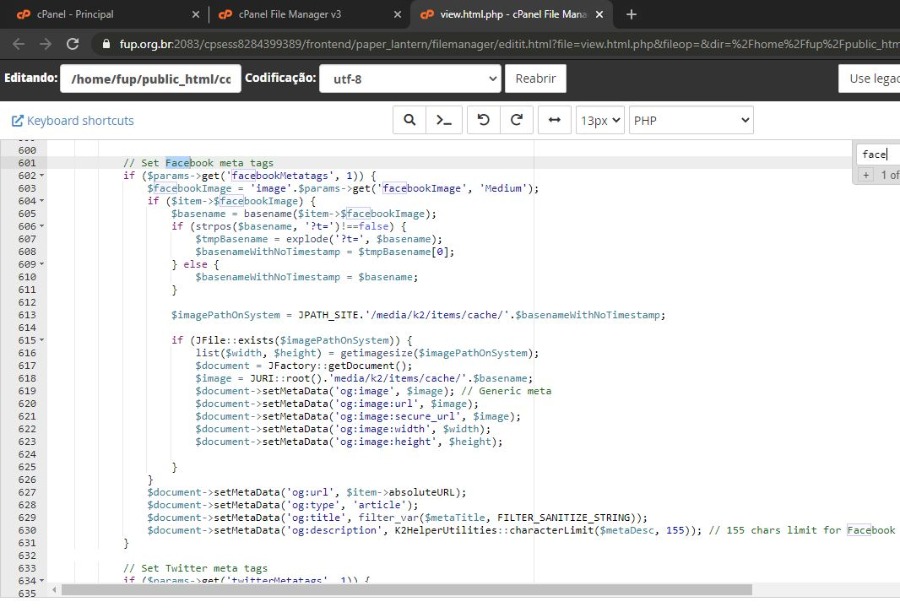Viewport: 900px width, 614px height.
Task: Click the 'og:image:width' setMetaData line
Action: (343, 429)
